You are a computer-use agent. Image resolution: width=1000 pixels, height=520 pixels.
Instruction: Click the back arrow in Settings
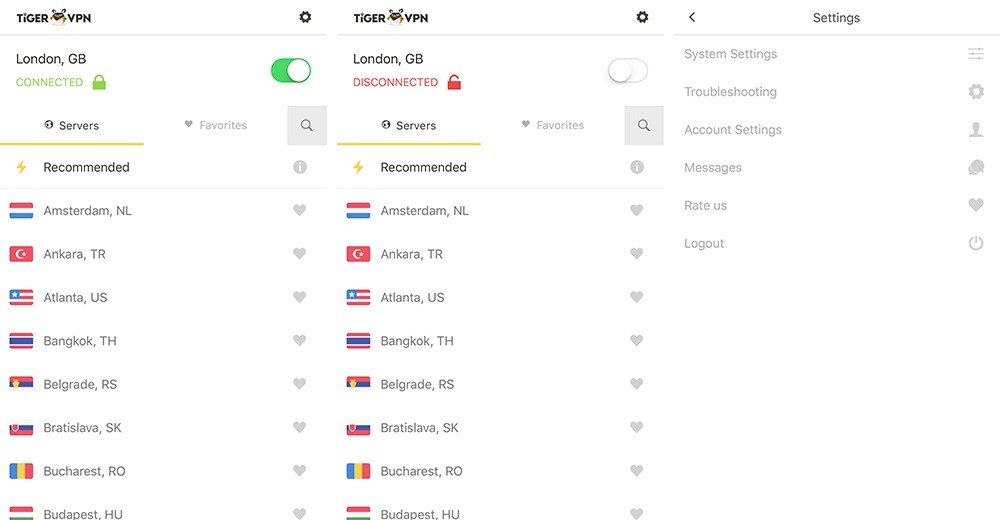pyautogui.click(x=692, y=17)
